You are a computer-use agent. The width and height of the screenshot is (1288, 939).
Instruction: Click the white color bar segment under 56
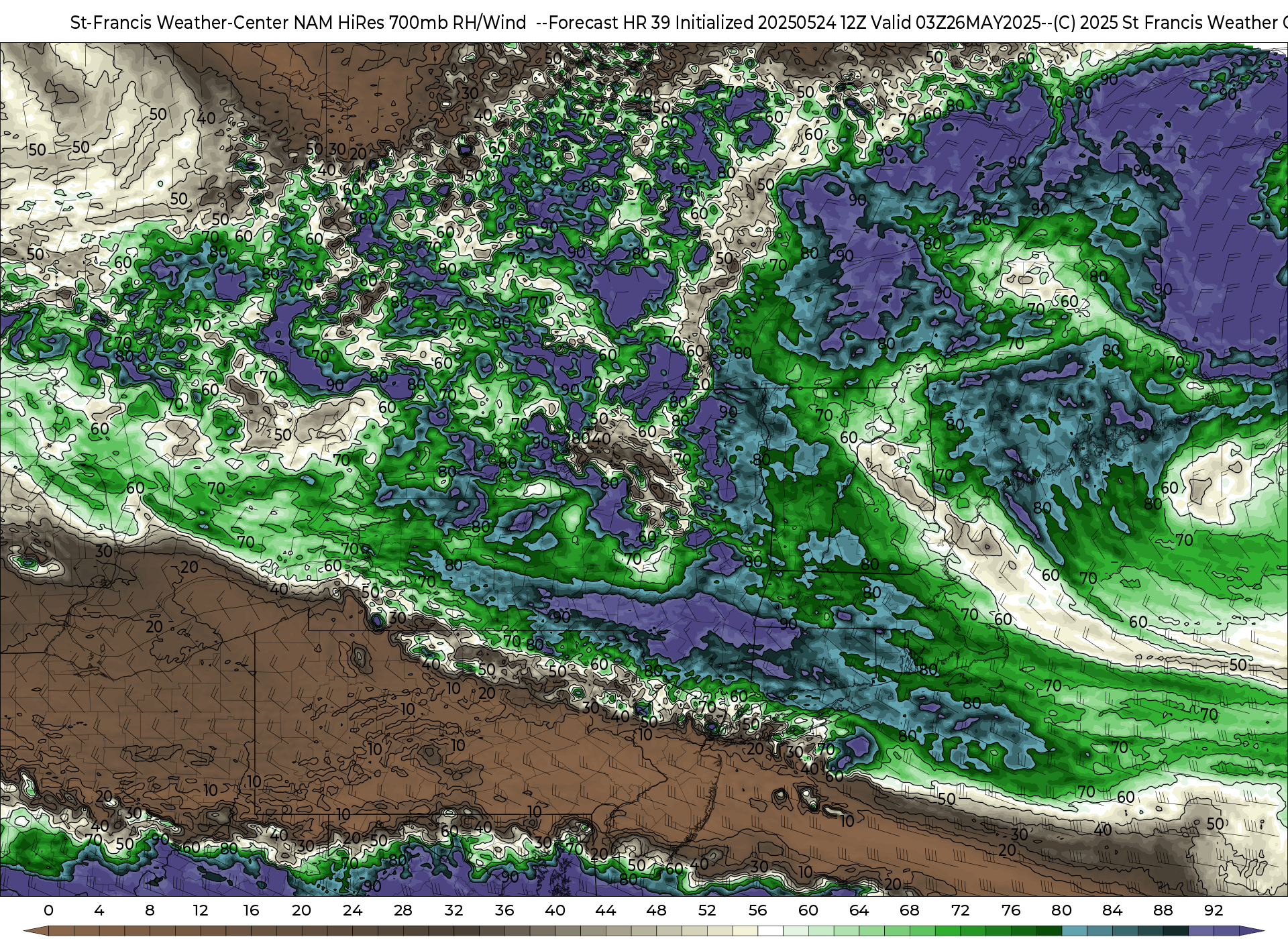[770, 931]
